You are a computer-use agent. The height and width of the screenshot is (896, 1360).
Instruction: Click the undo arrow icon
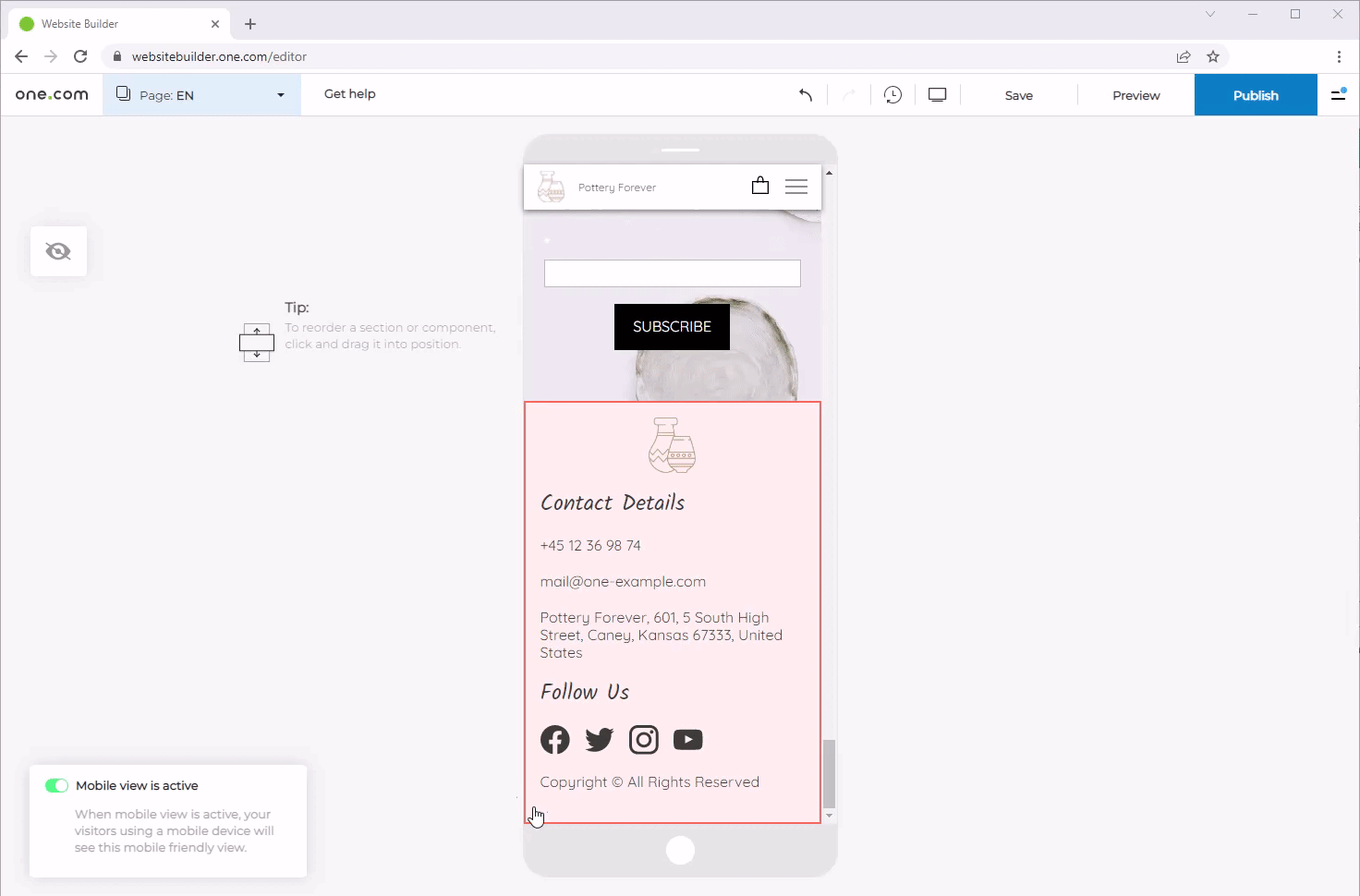[x=806, y=95]
